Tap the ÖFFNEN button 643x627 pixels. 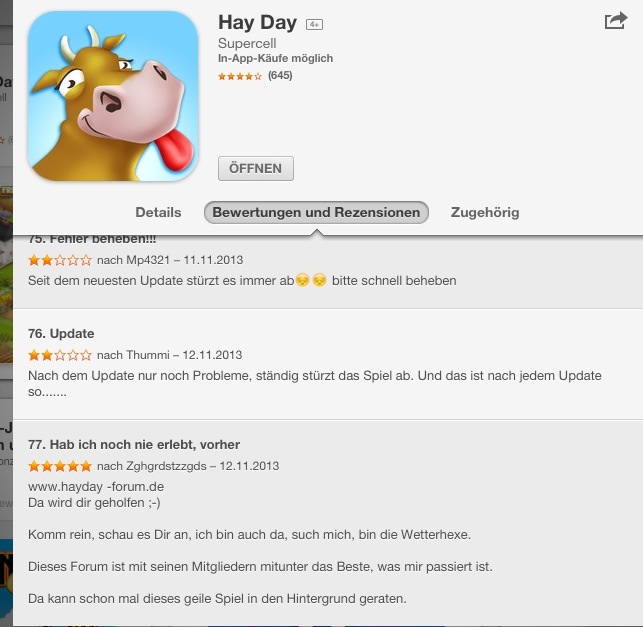click(256, 168)
